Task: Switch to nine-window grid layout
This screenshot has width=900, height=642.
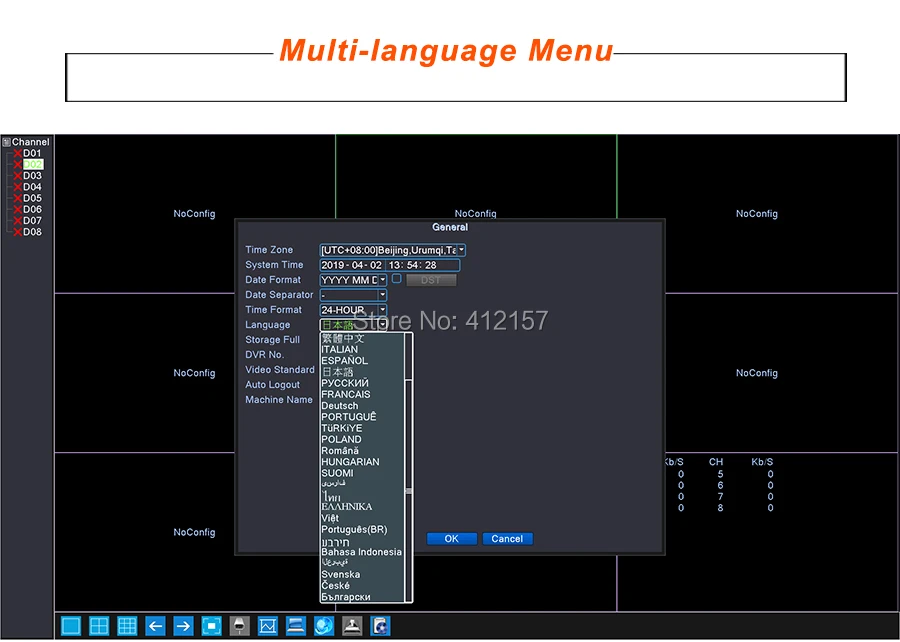Action: coord(127,625)
